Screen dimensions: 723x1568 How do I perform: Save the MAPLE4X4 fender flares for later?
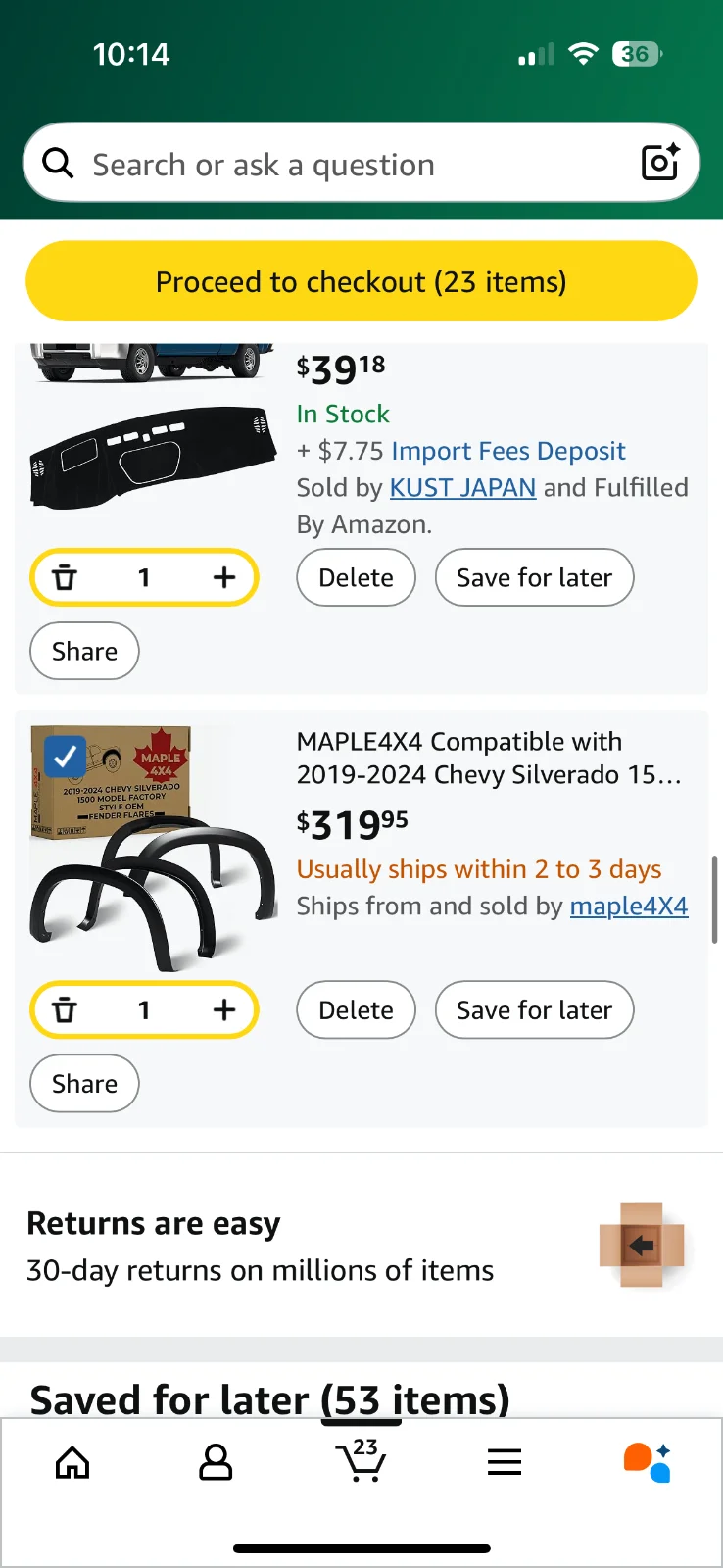tap(534, 1010)
